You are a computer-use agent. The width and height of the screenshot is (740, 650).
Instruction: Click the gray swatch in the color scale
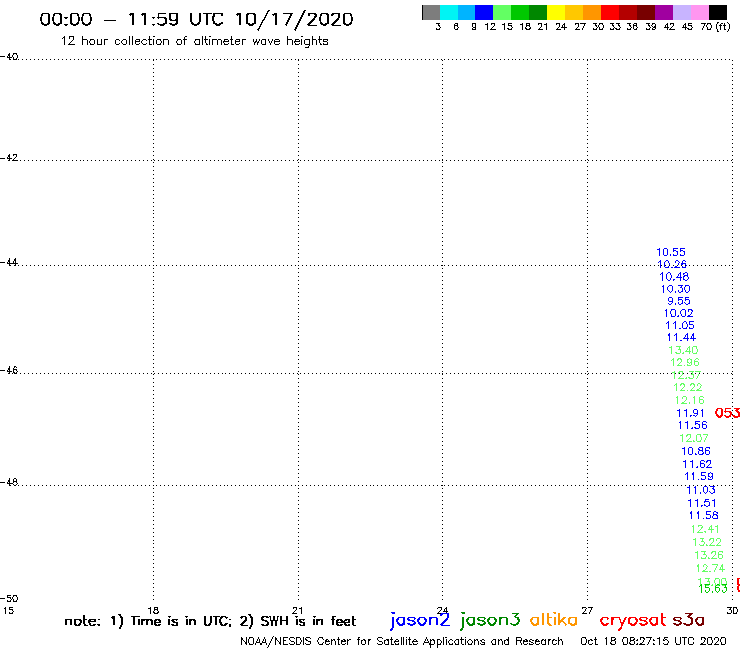pyautogui.click(x=431, y=13)
